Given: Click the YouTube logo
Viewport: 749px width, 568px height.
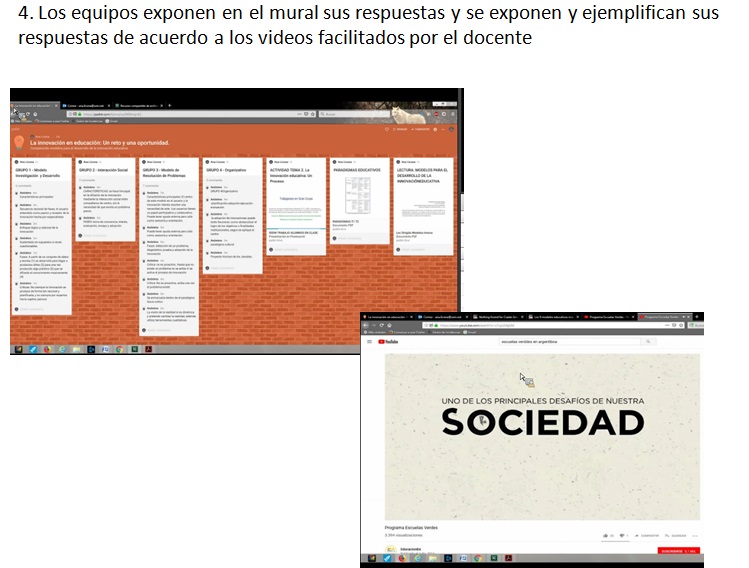Looking at the screenshot, I should 387,341.
